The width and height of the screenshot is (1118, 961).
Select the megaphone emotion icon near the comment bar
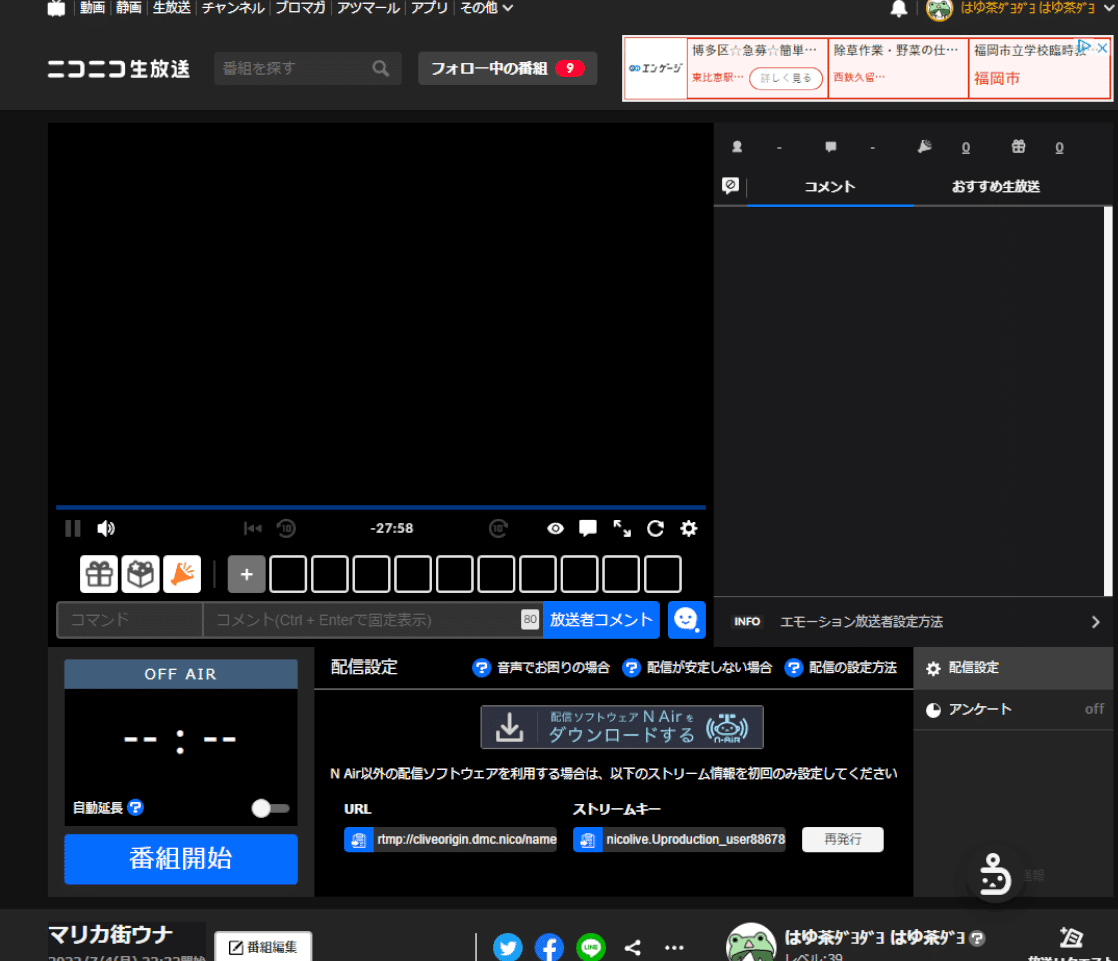coord(182,573)
